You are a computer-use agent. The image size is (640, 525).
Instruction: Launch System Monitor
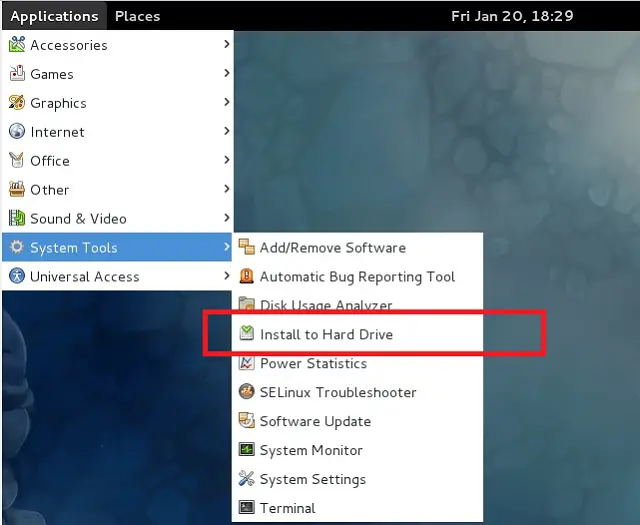(357, 450)
